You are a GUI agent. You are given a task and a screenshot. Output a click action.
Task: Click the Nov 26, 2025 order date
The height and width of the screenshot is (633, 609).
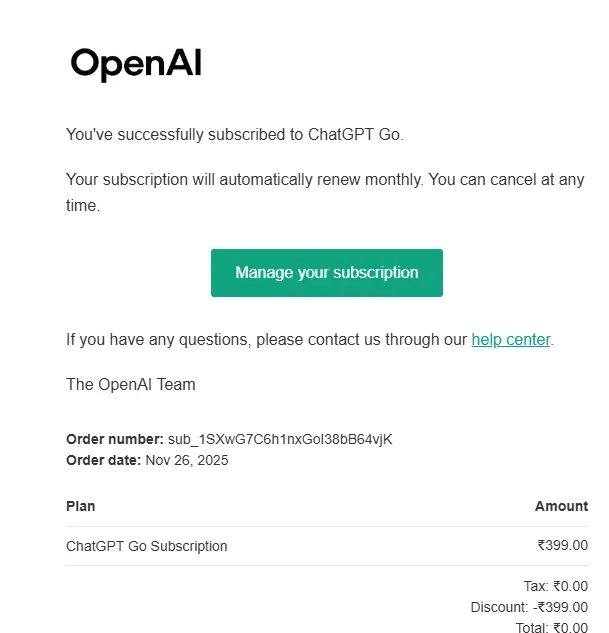[186, 460]
